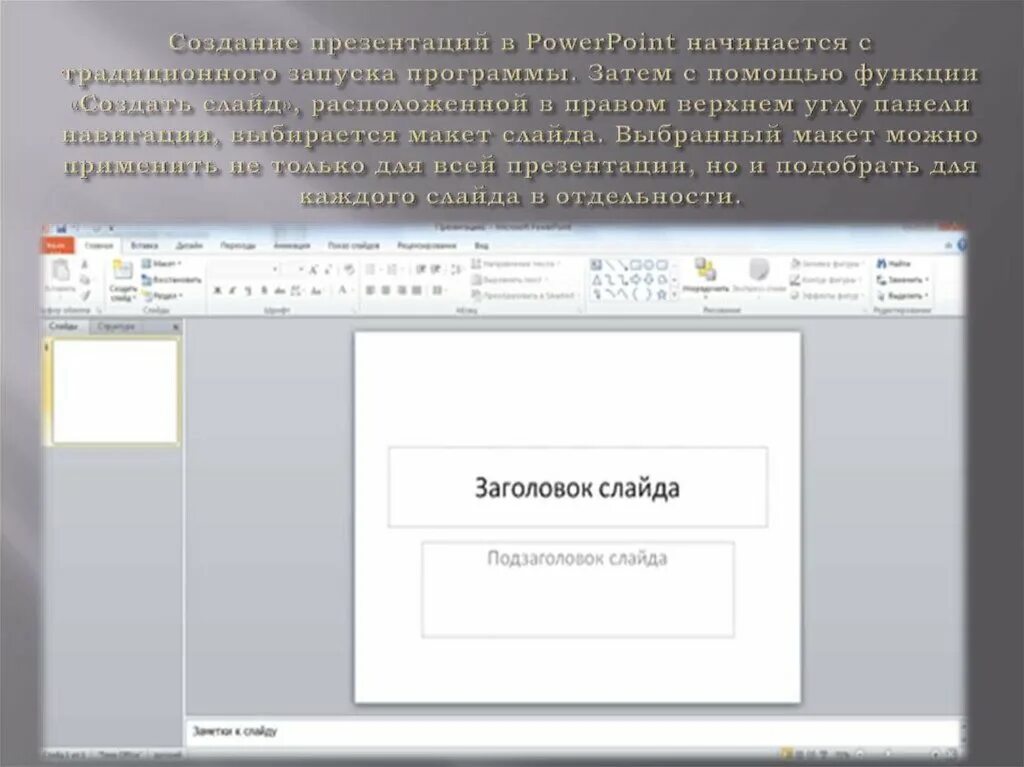Open the Переходы ribbon tab
The height and width of the screenshot is (767, 1024).
point(238,246)
